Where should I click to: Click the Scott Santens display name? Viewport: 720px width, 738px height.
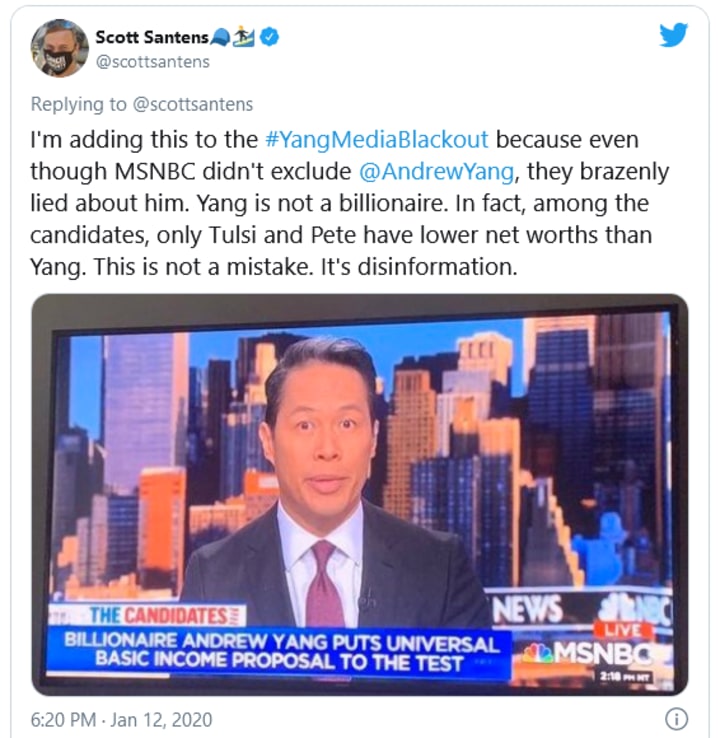152,37
